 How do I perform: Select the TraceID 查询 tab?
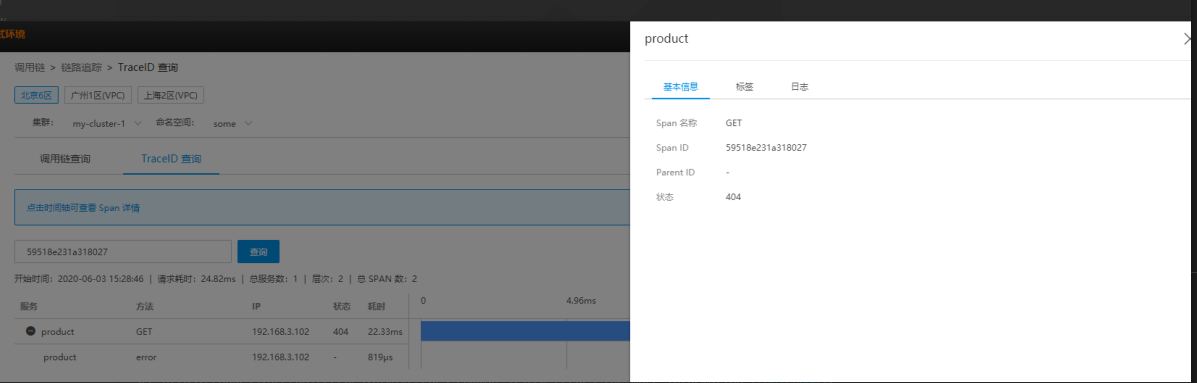[171, 159]
